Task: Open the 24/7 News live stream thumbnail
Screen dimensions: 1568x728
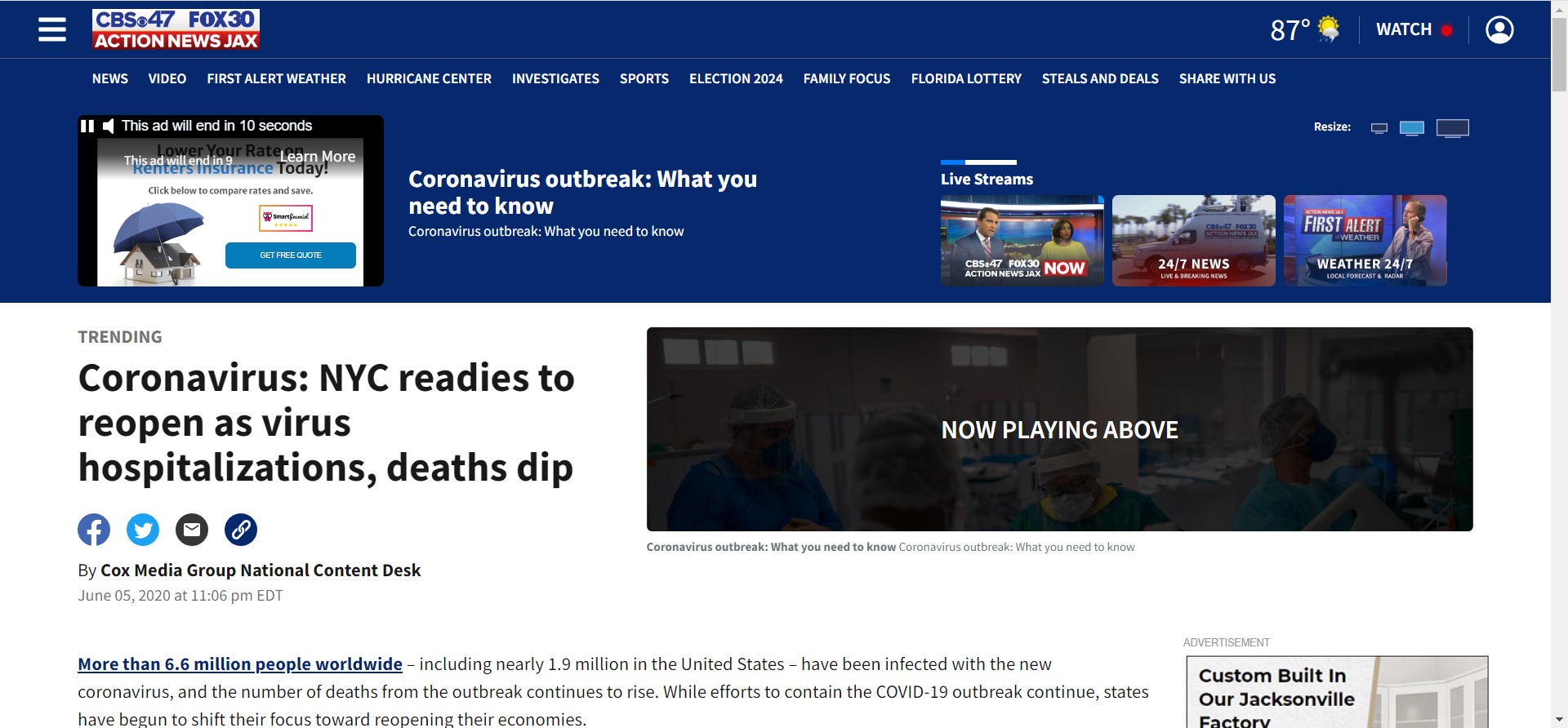Action: tap(1193, 241)
